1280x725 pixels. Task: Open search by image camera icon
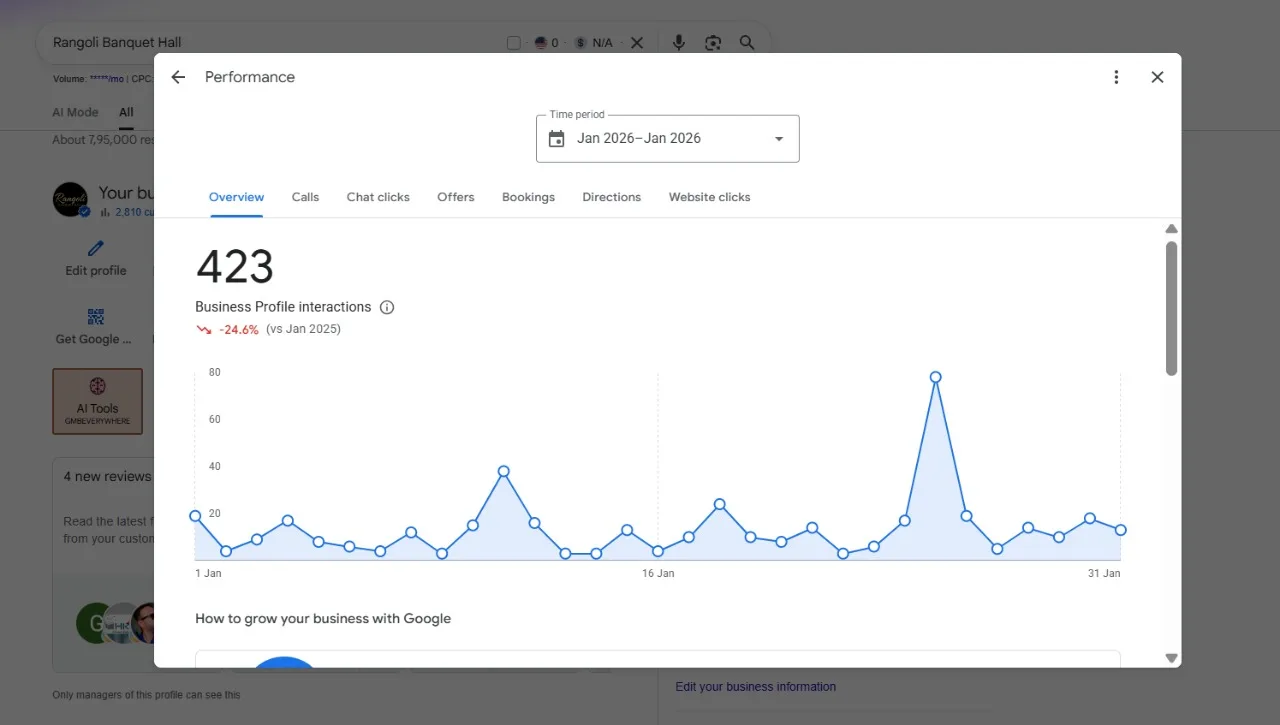point(713,43)
